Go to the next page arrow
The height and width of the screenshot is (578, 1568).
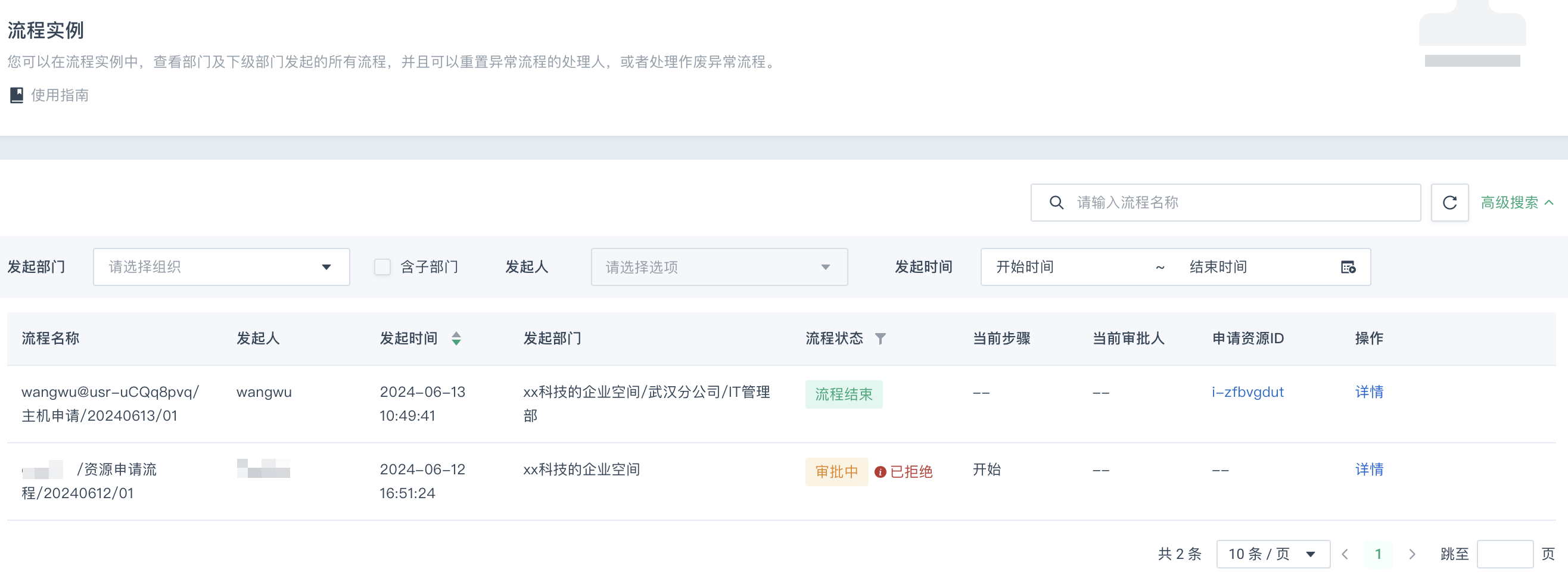pos(1411,554)
